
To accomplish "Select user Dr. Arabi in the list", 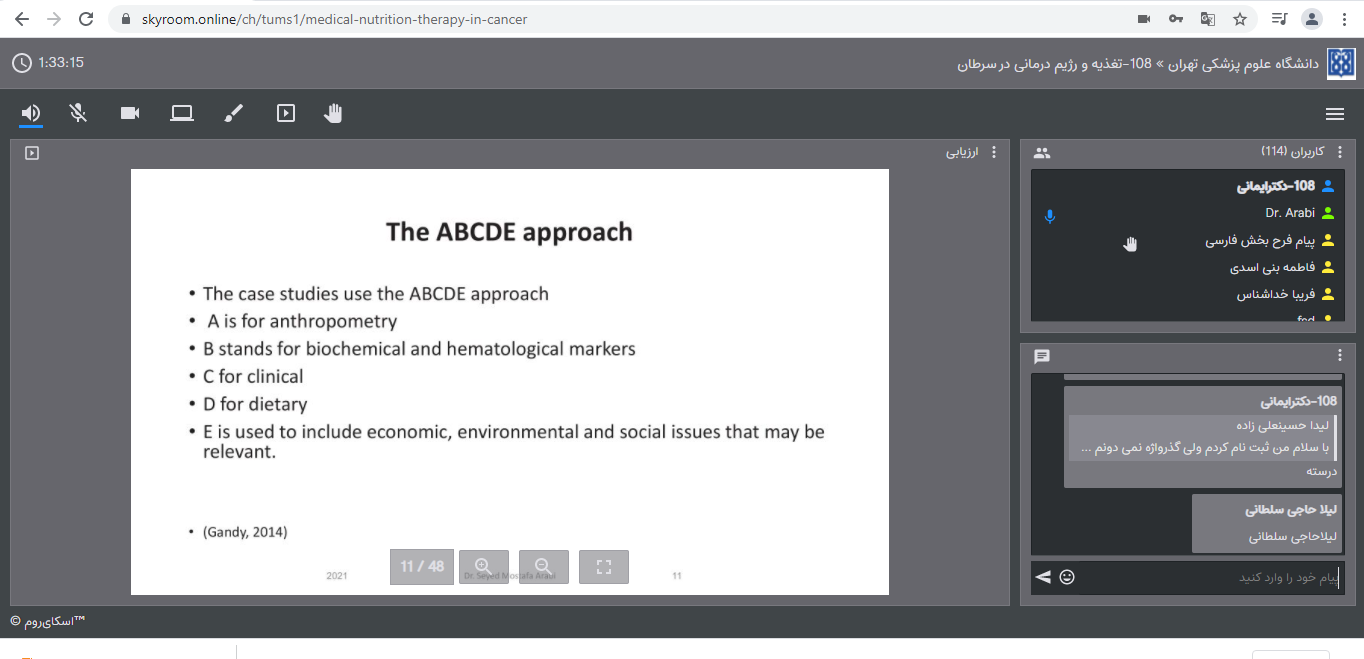I will (x=1289, y=213).
